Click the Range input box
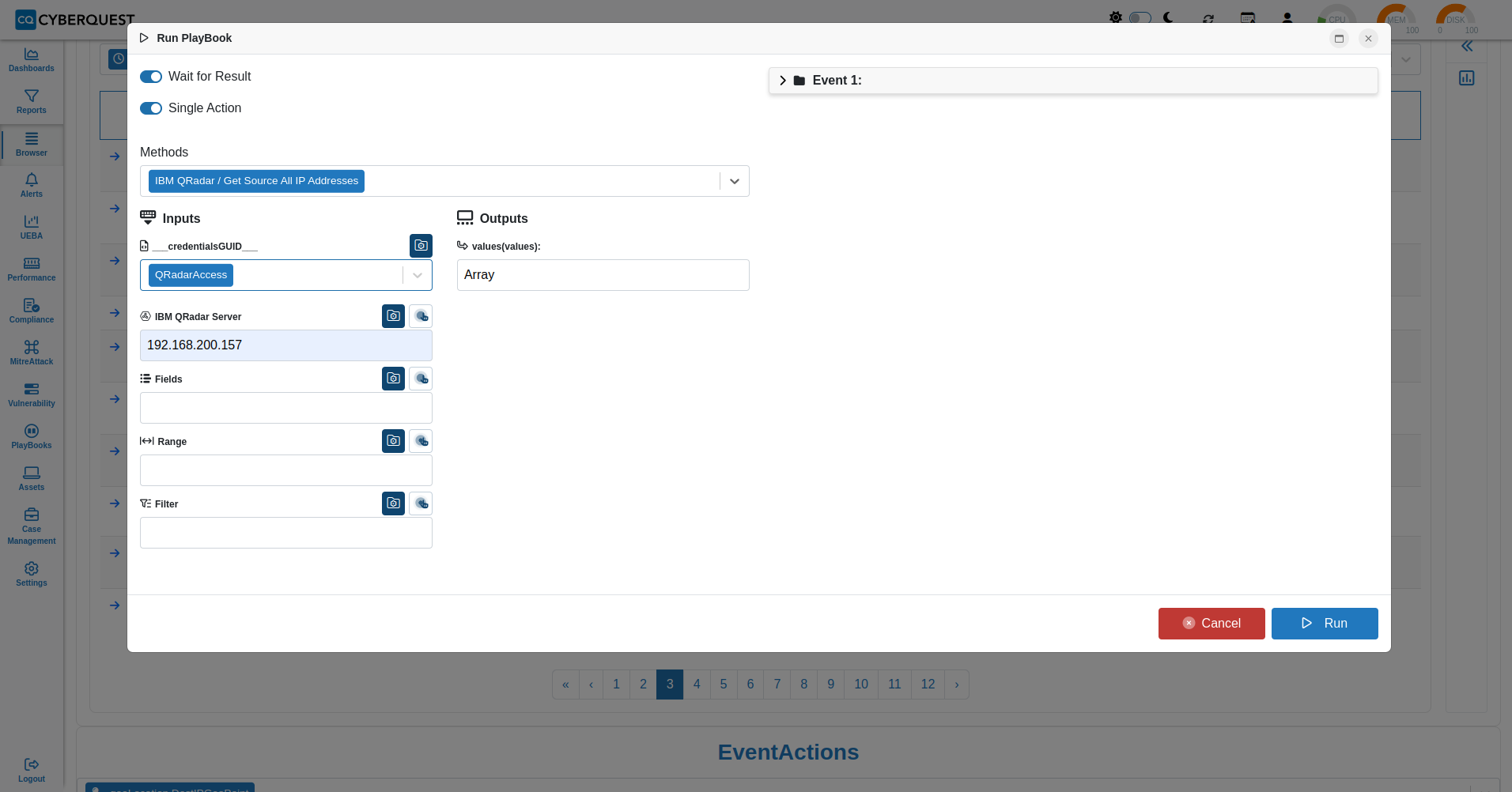The width and height of the screenshot is (1512, 792). 286,470
